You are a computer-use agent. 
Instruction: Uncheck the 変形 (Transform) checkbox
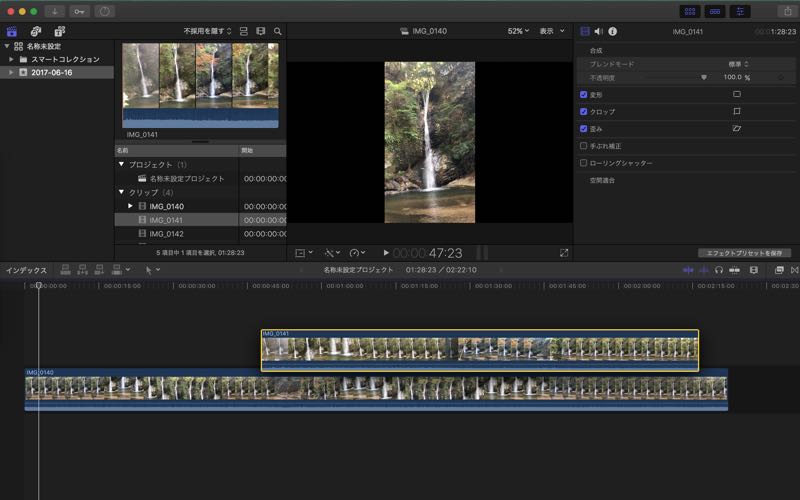(x=584, y=94)
